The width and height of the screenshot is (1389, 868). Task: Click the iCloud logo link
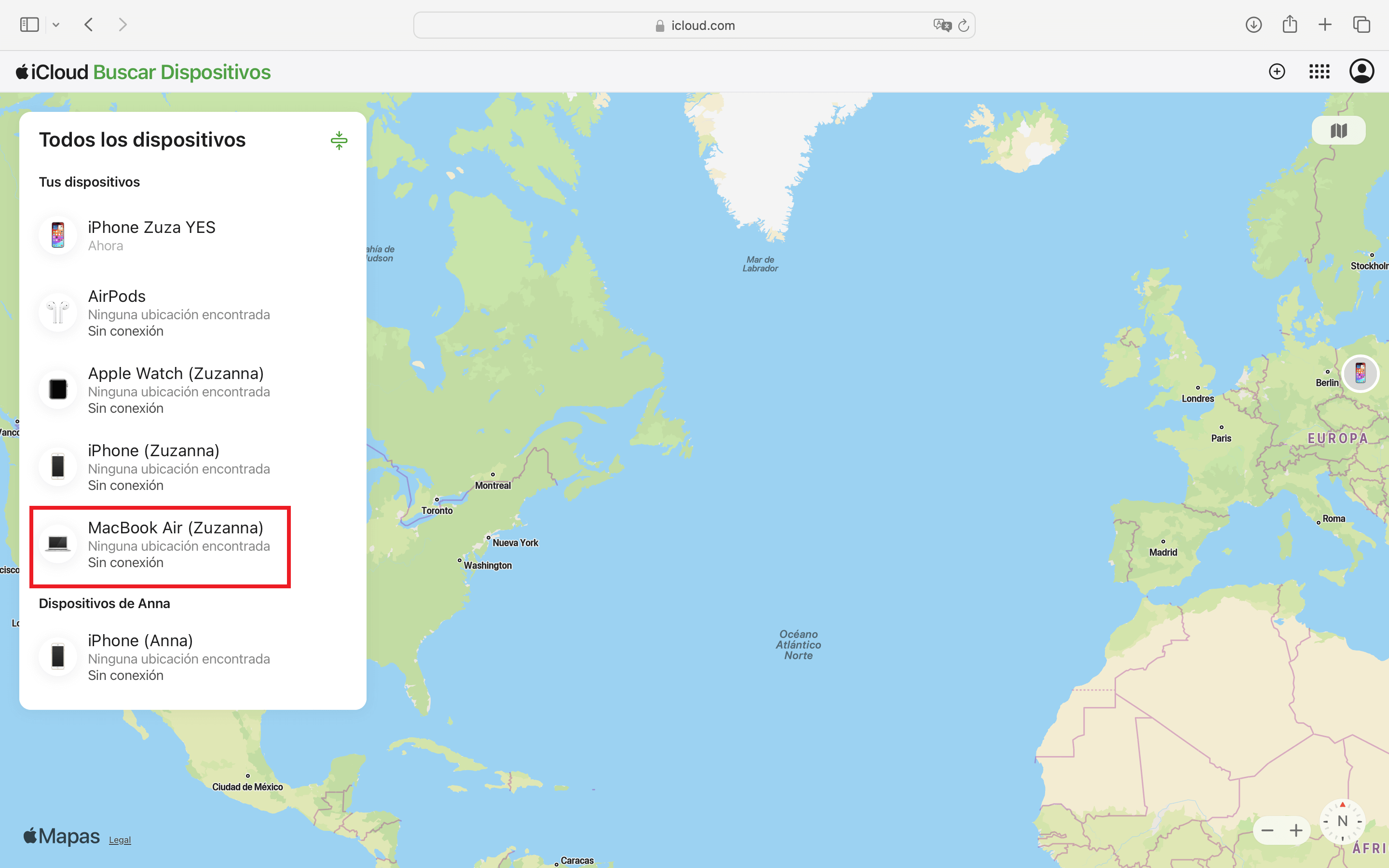(x=52, y=72)
